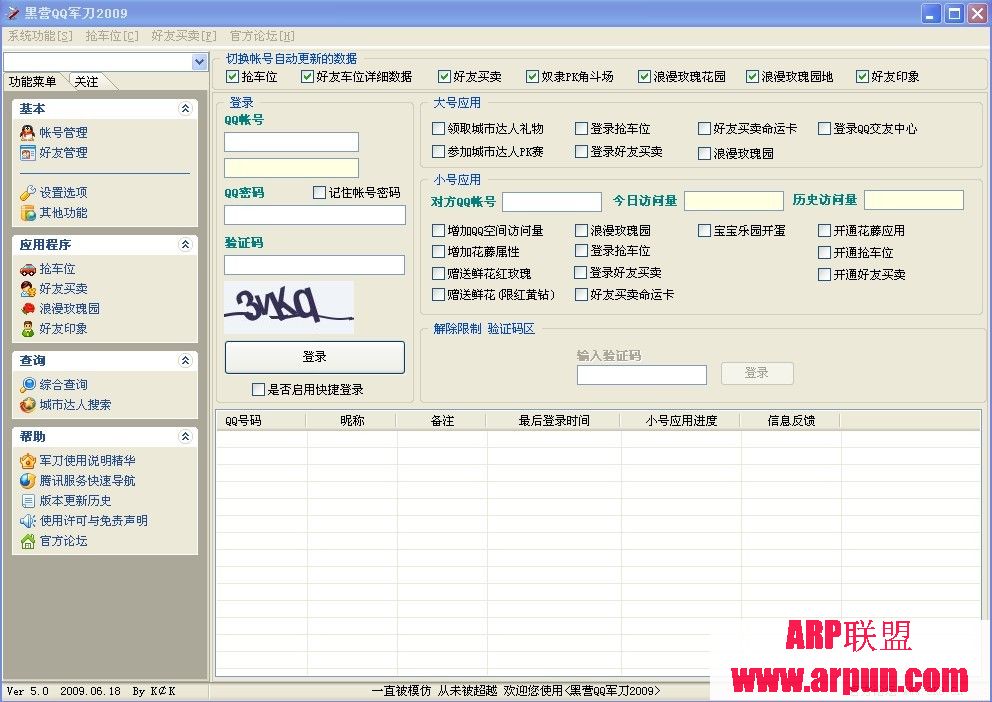
Task: Launch 抢车位 car icon
Action: point(27,269)
